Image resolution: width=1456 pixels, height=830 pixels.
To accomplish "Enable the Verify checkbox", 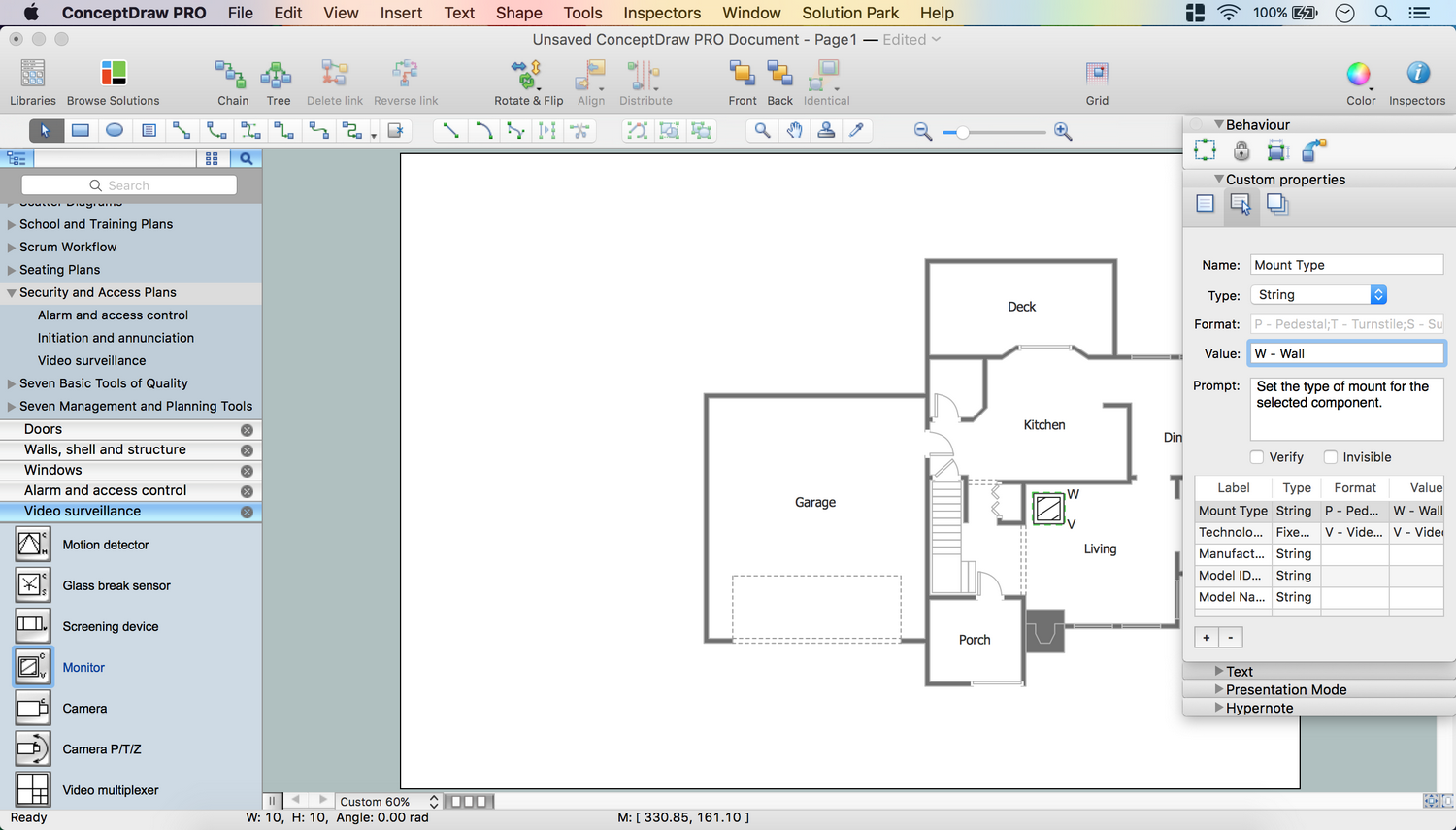I will coord(1257,457).
